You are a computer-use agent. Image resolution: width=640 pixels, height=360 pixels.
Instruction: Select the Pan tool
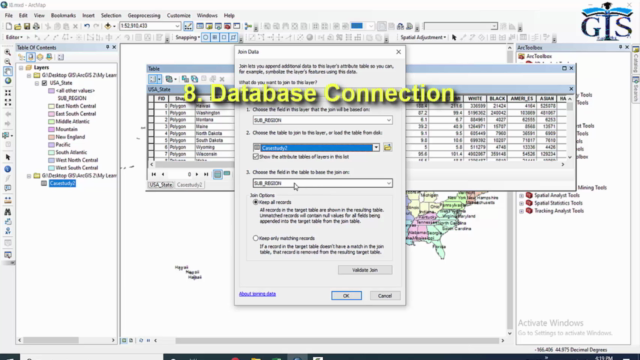[x=7, y=71]
